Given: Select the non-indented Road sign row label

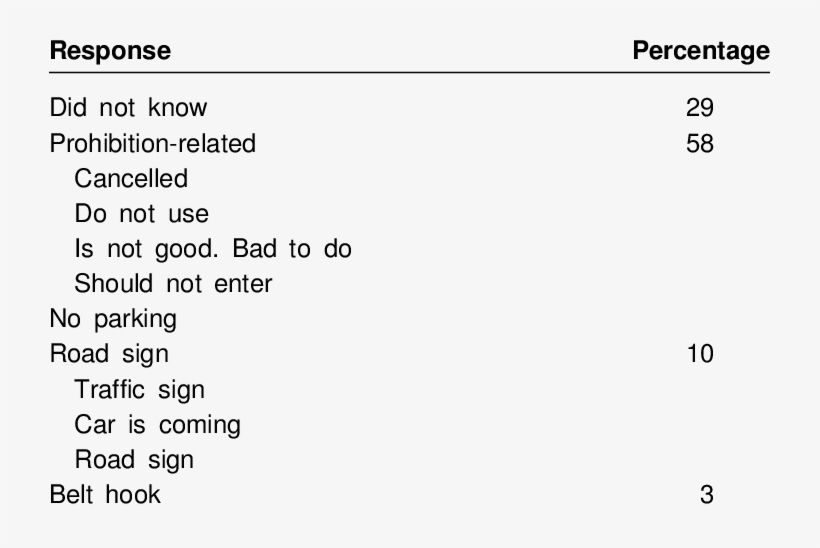Looking at the screenshot, I should pos(109,354).
